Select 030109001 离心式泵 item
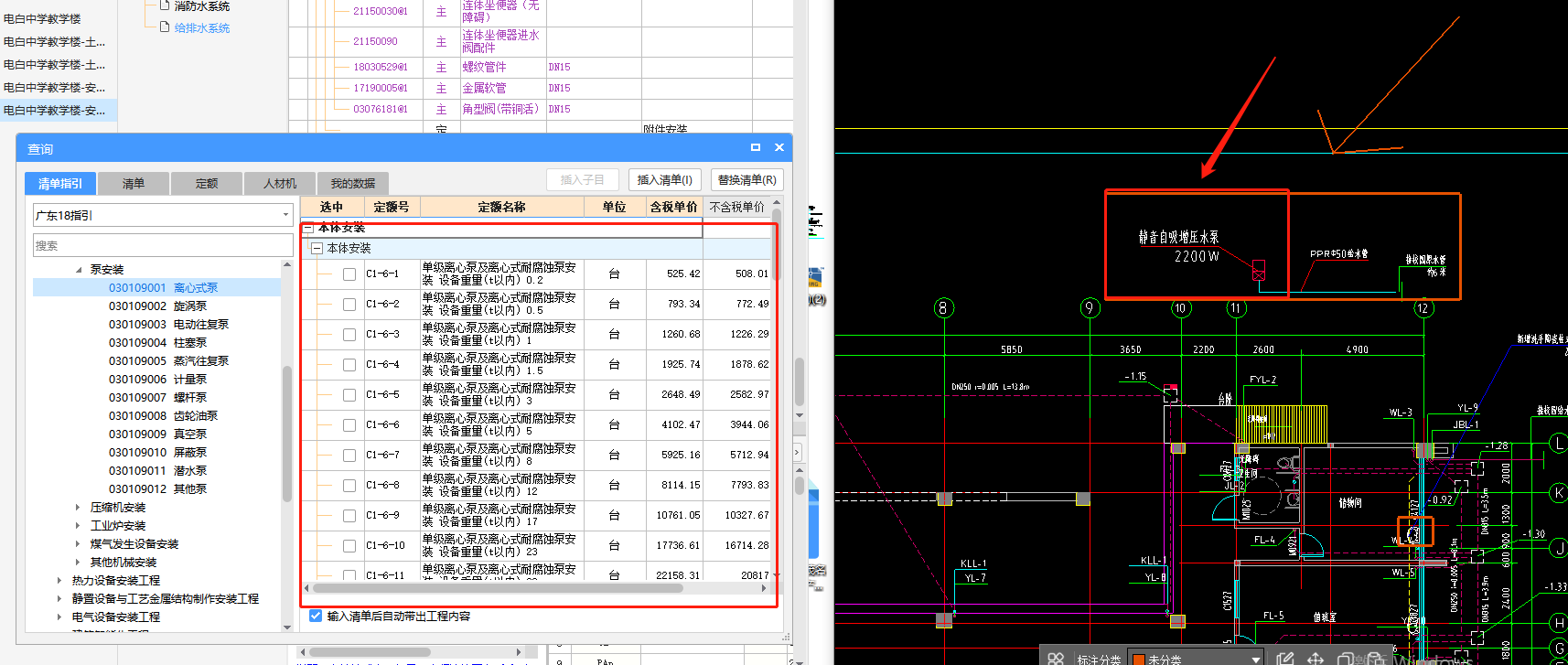This screenshot has width=1568, height=665. pyautogui.click(x=163, y=288)
